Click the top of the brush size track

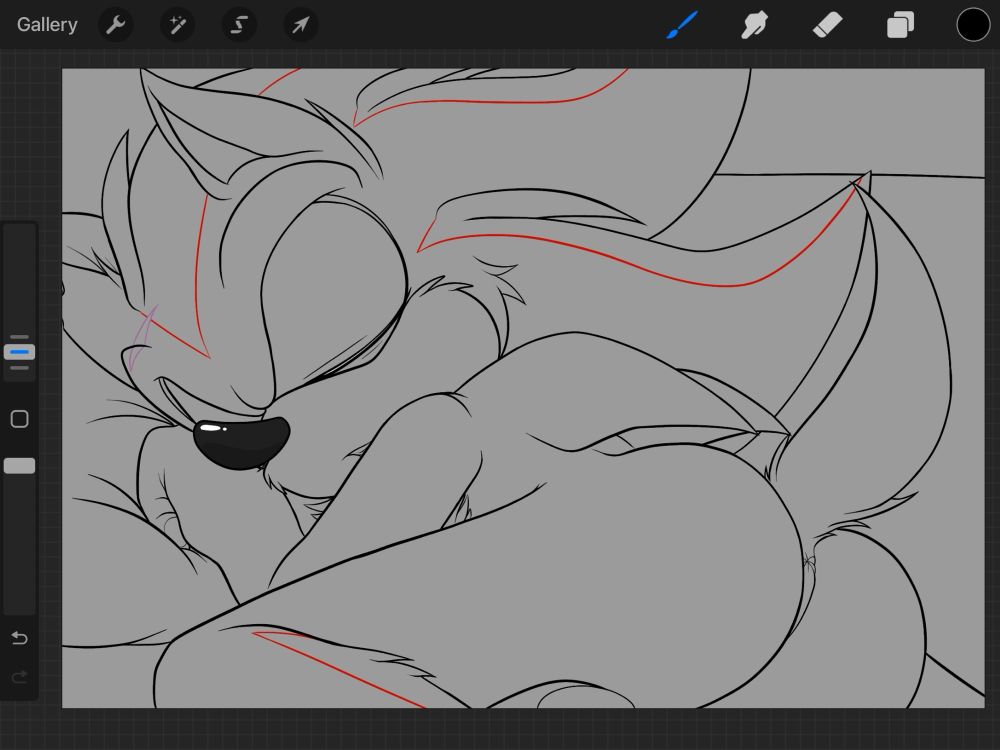19,235
